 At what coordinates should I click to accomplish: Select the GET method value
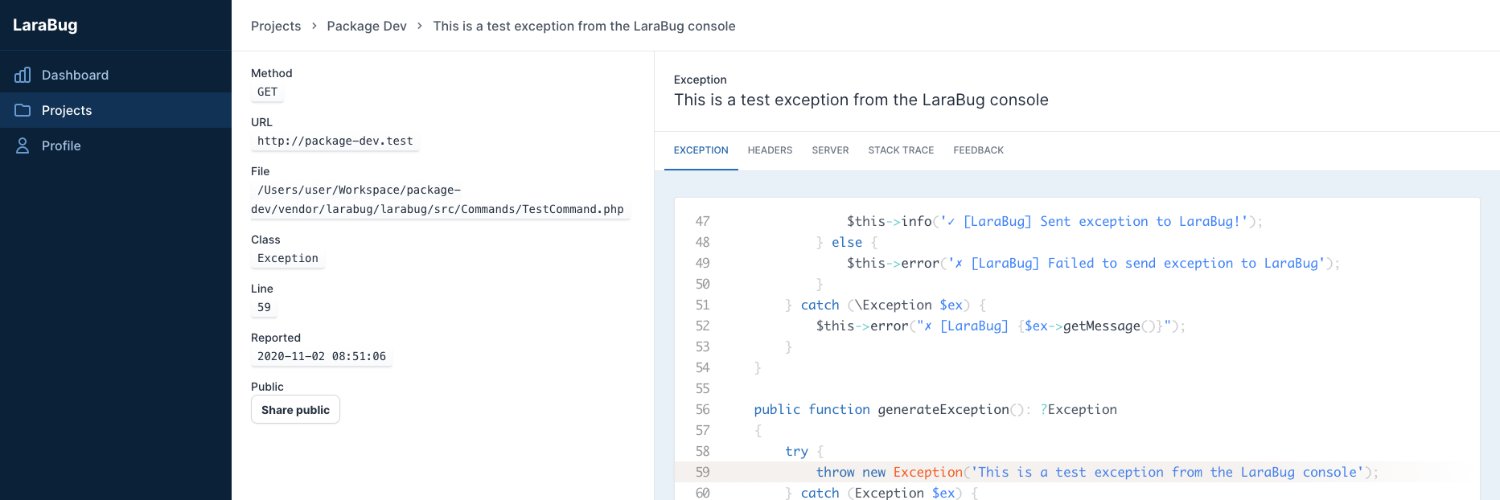point(267,92)
